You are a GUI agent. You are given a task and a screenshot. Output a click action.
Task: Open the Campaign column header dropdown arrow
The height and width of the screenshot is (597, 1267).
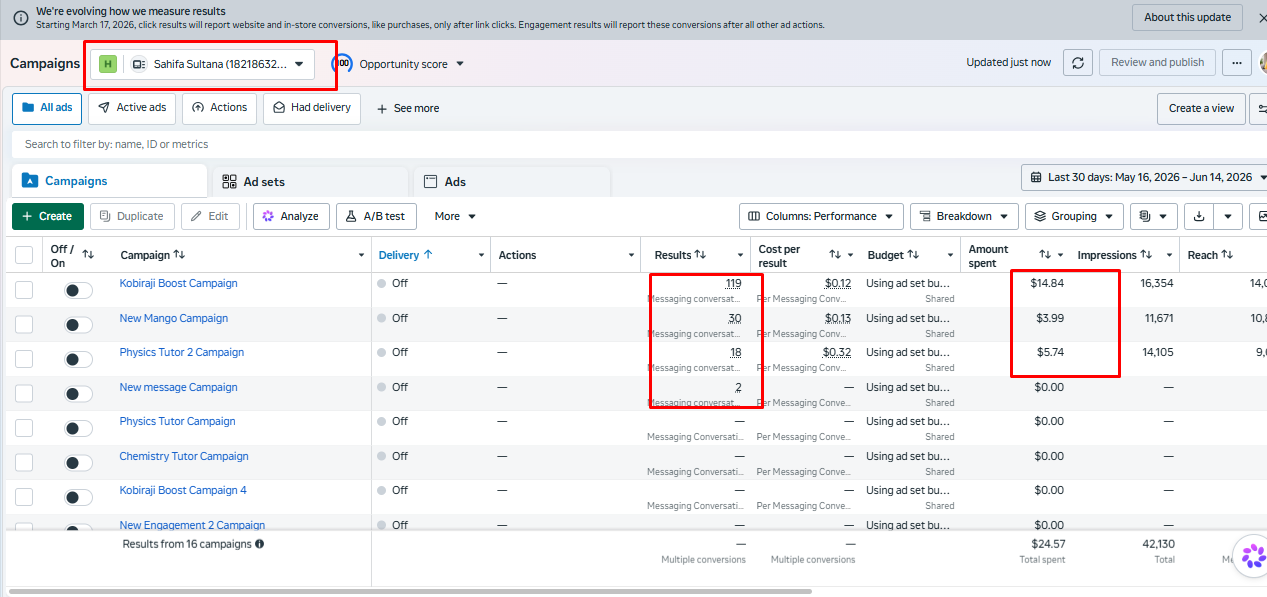361,255
